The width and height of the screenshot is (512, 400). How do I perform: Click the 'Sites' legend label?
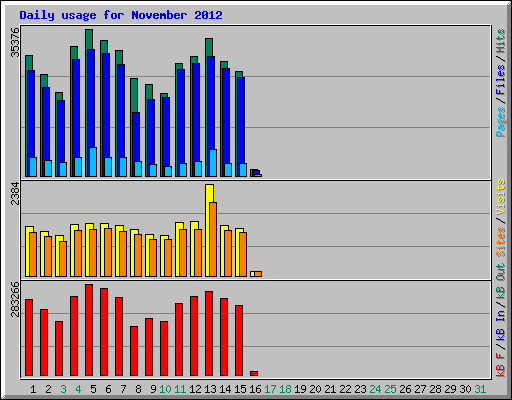coord(500,242)
